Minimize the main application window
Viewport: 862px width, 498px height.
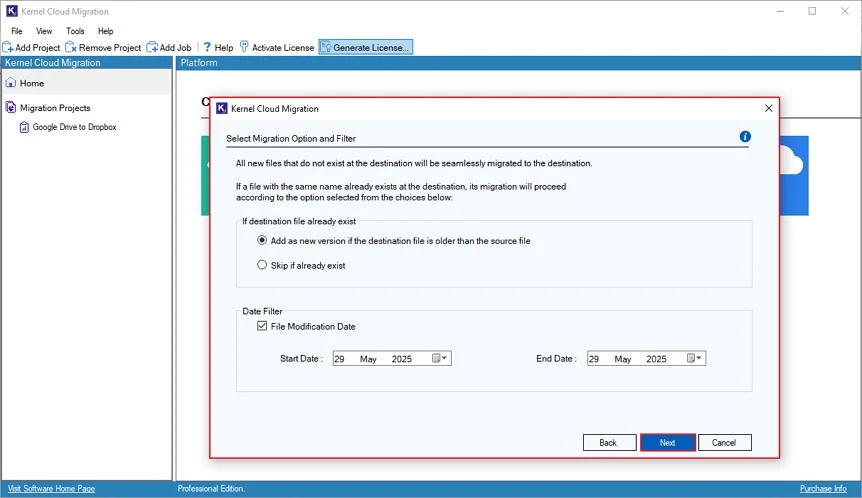pyautogui.click(x=780, y=11)
